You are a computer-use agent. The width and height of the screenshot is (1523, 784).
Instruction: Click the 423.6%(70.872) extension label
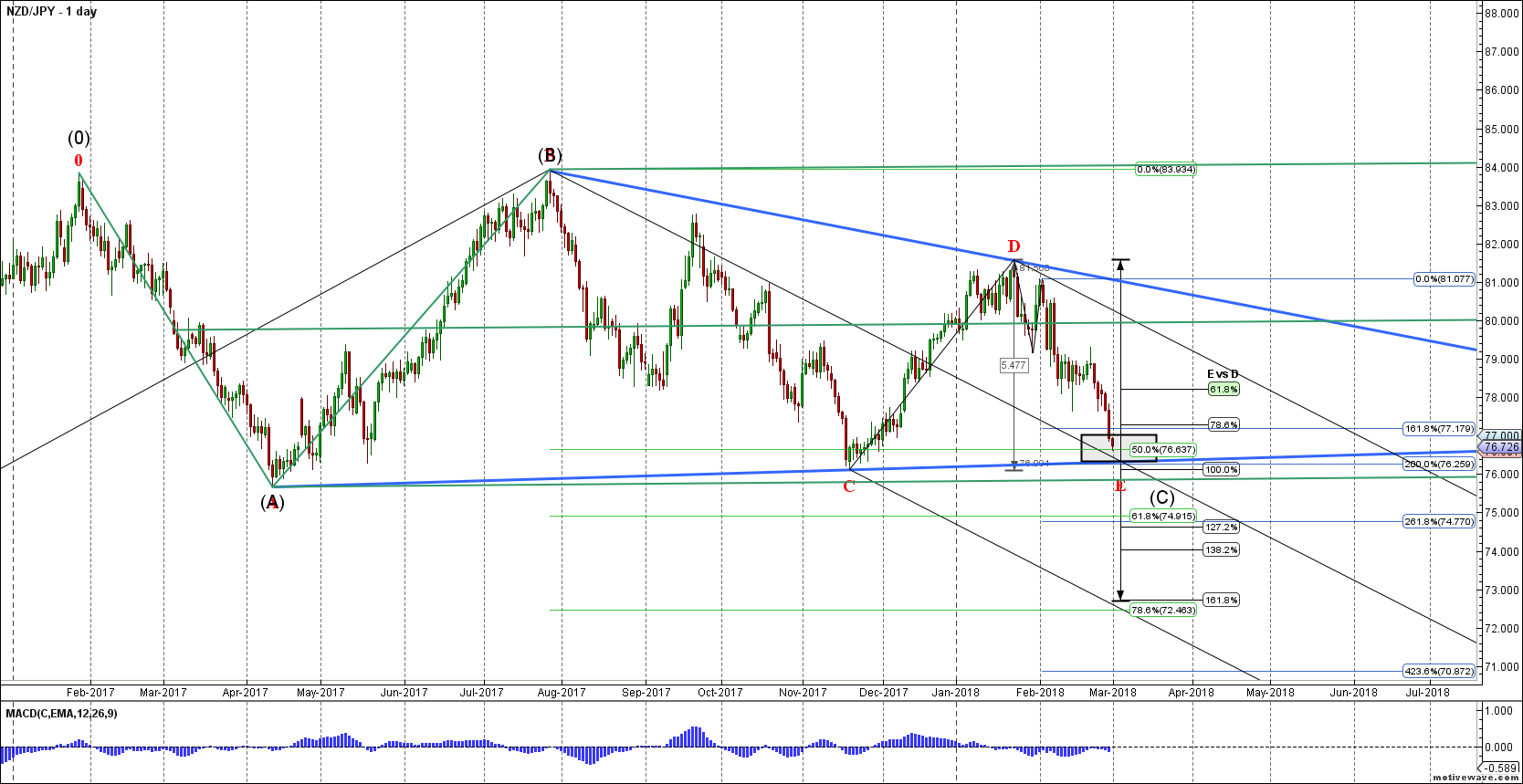point(1439,671)
